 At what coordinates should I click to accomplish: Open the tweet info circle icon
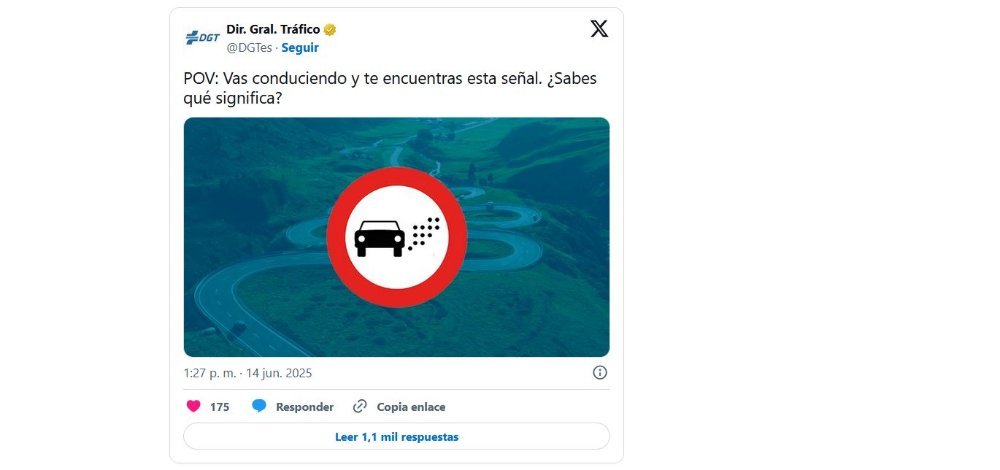coord(599,372)
